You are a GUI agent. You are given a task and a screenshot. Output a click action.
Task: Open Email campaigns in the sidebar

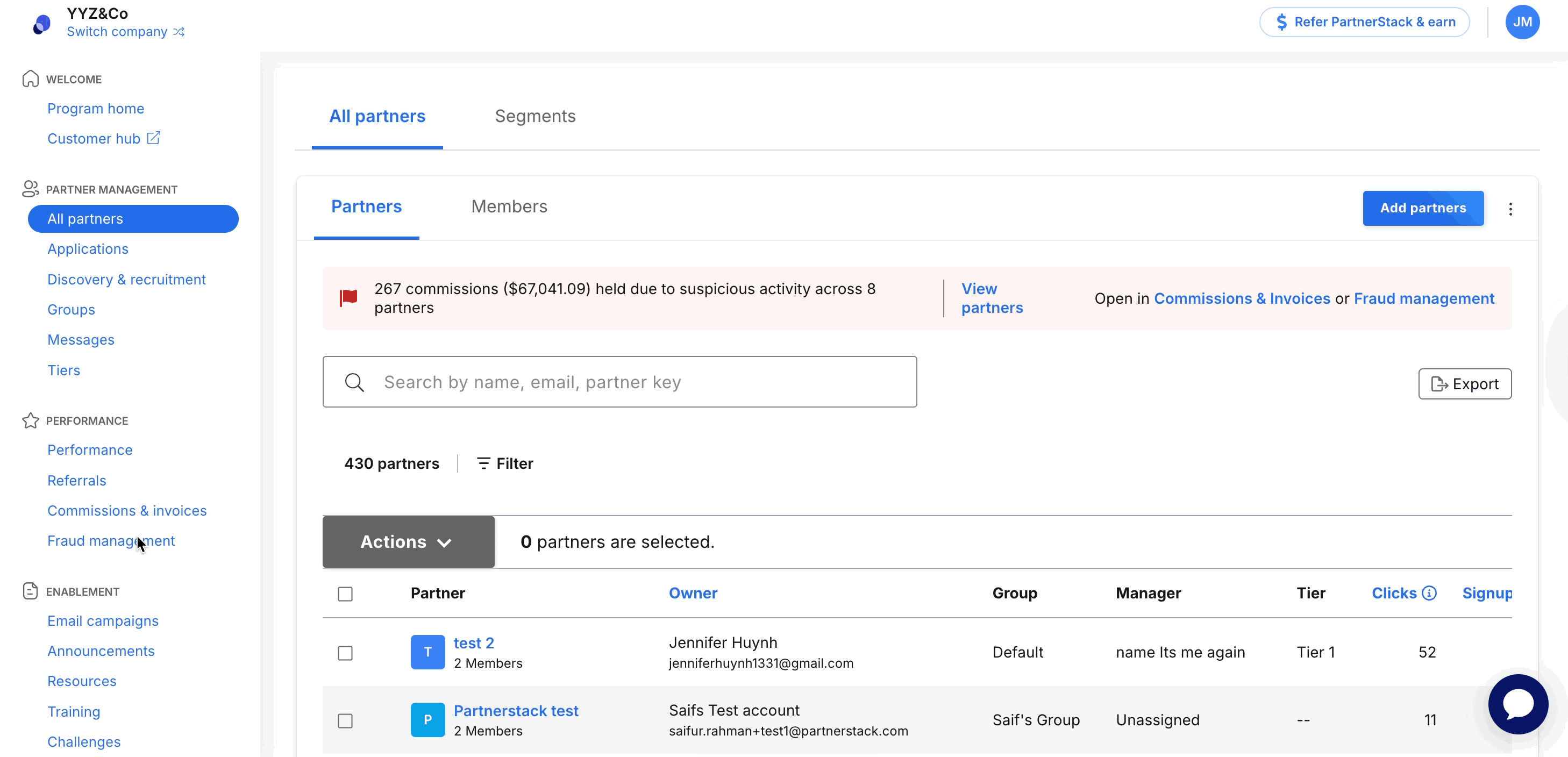[x=103, y=620]
